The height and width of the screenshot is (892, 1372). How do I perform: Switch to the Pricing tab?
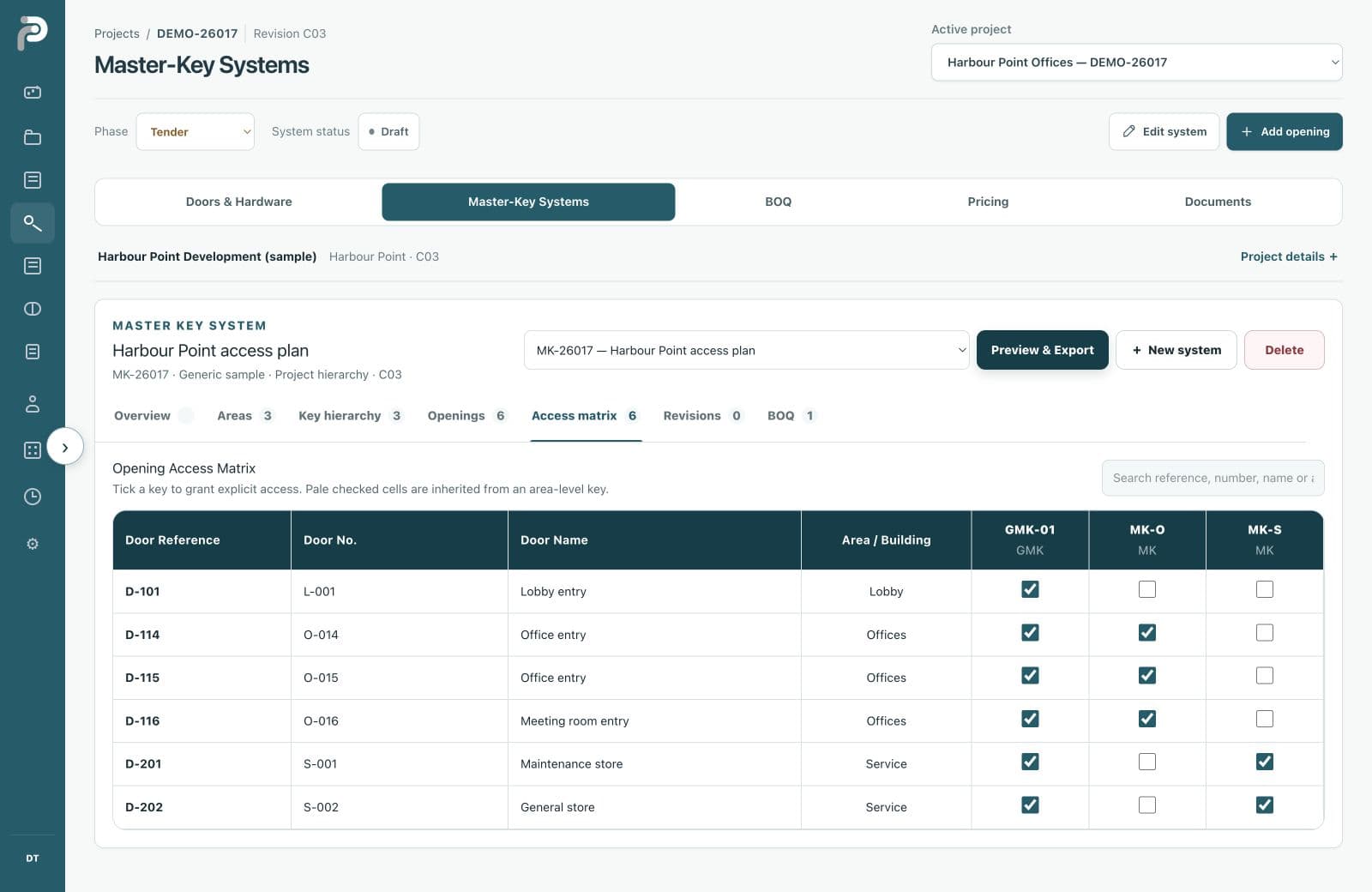(x=988, y=202)
